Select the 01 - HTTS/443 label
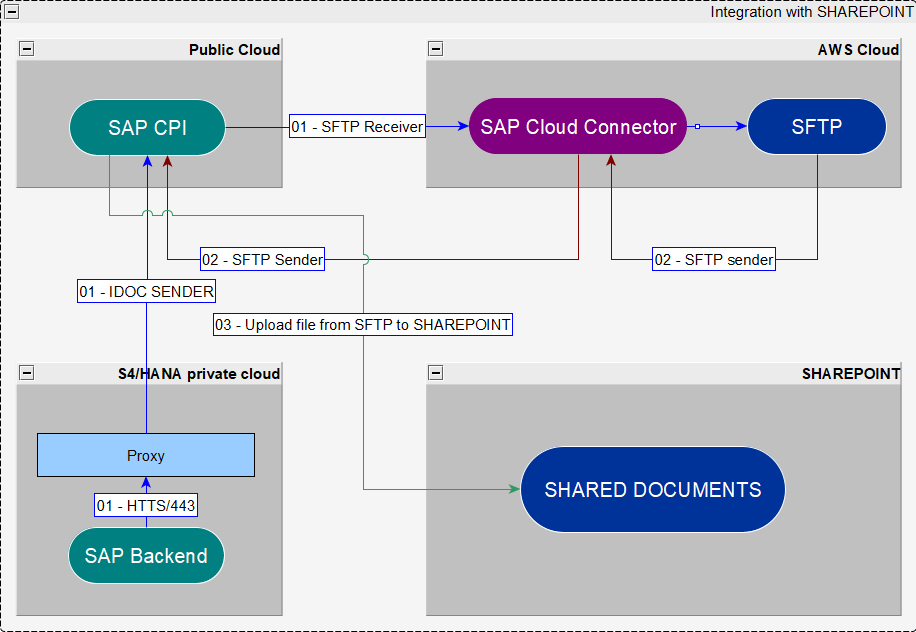 coord(146,505)
